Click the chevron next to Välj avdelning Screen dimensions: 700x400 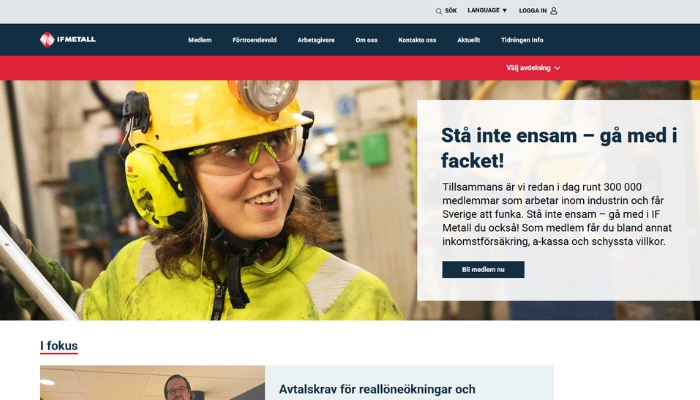coord(557,68)
